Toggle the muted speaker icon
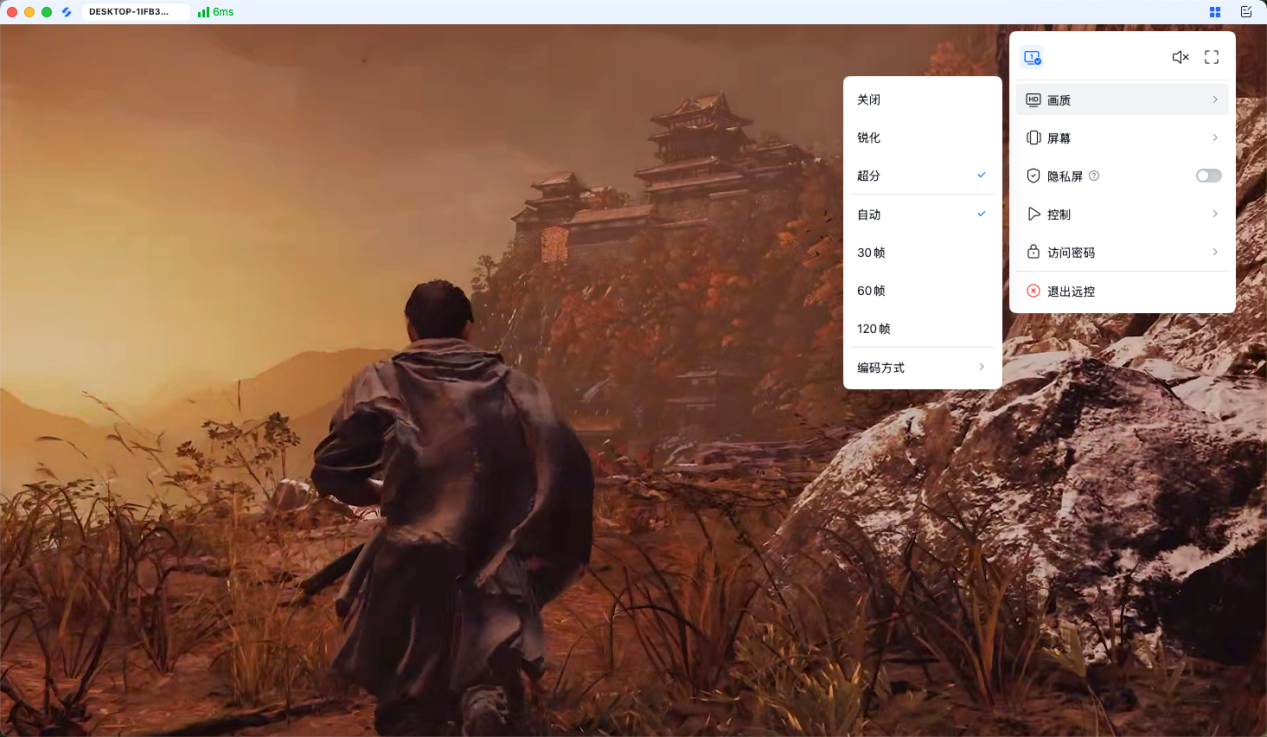Viewport: 1267px width, 737px height. click(x=1180, y=58)
